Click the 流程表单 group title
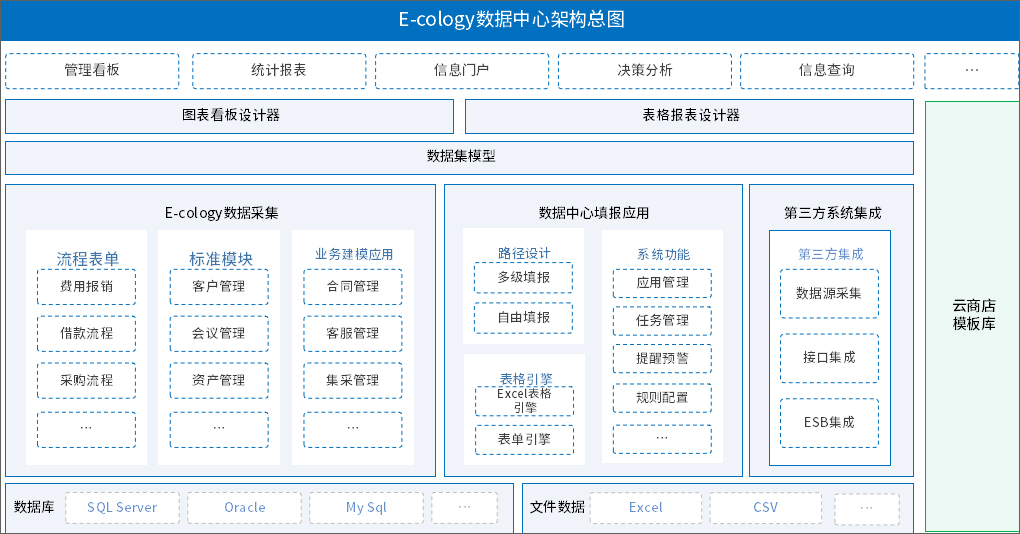This screenshot has width=1020, height=534. tap(87, 259)
